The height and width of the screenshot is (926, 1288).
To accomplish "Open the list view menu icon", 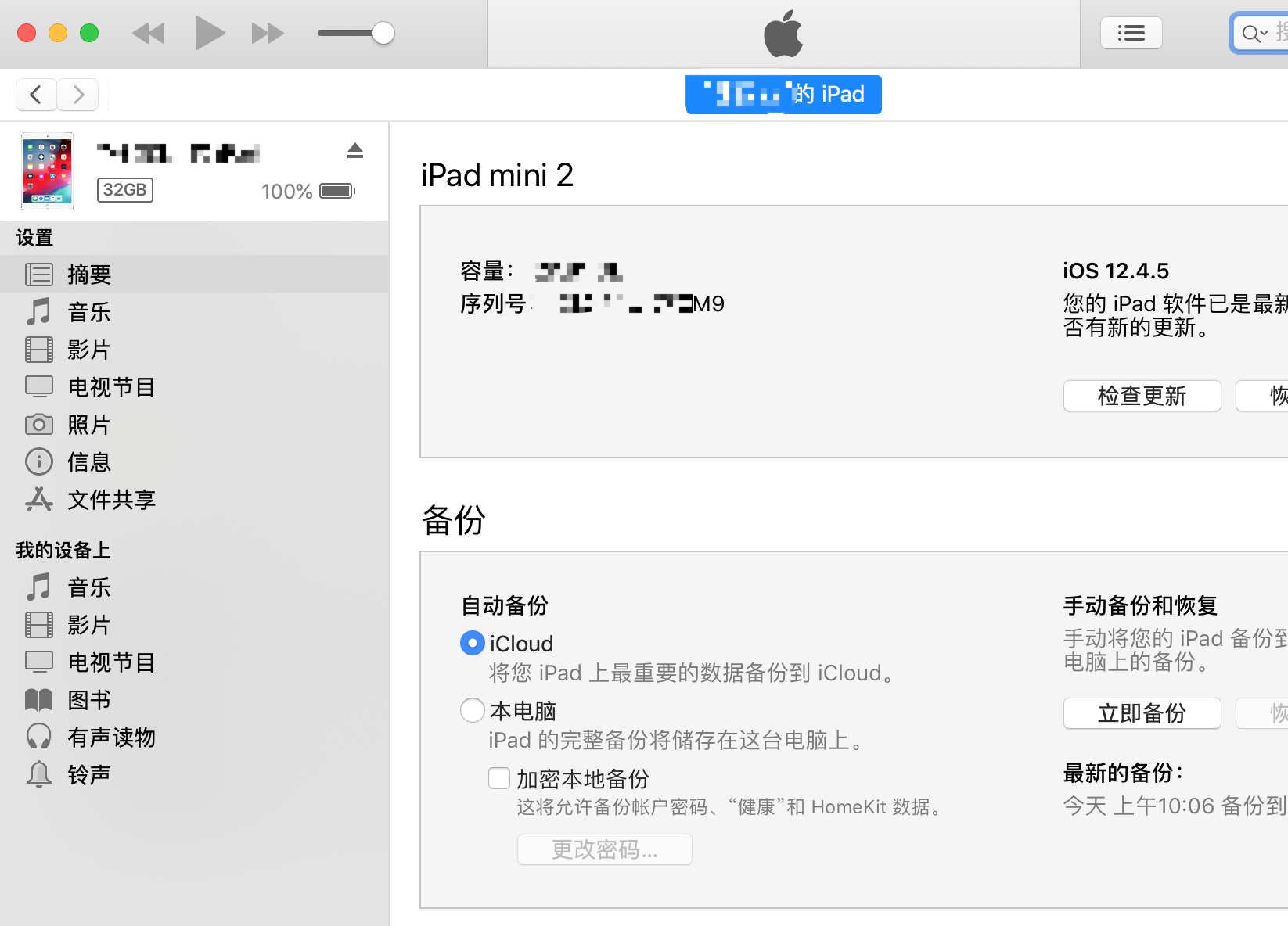I will 1131,32.
